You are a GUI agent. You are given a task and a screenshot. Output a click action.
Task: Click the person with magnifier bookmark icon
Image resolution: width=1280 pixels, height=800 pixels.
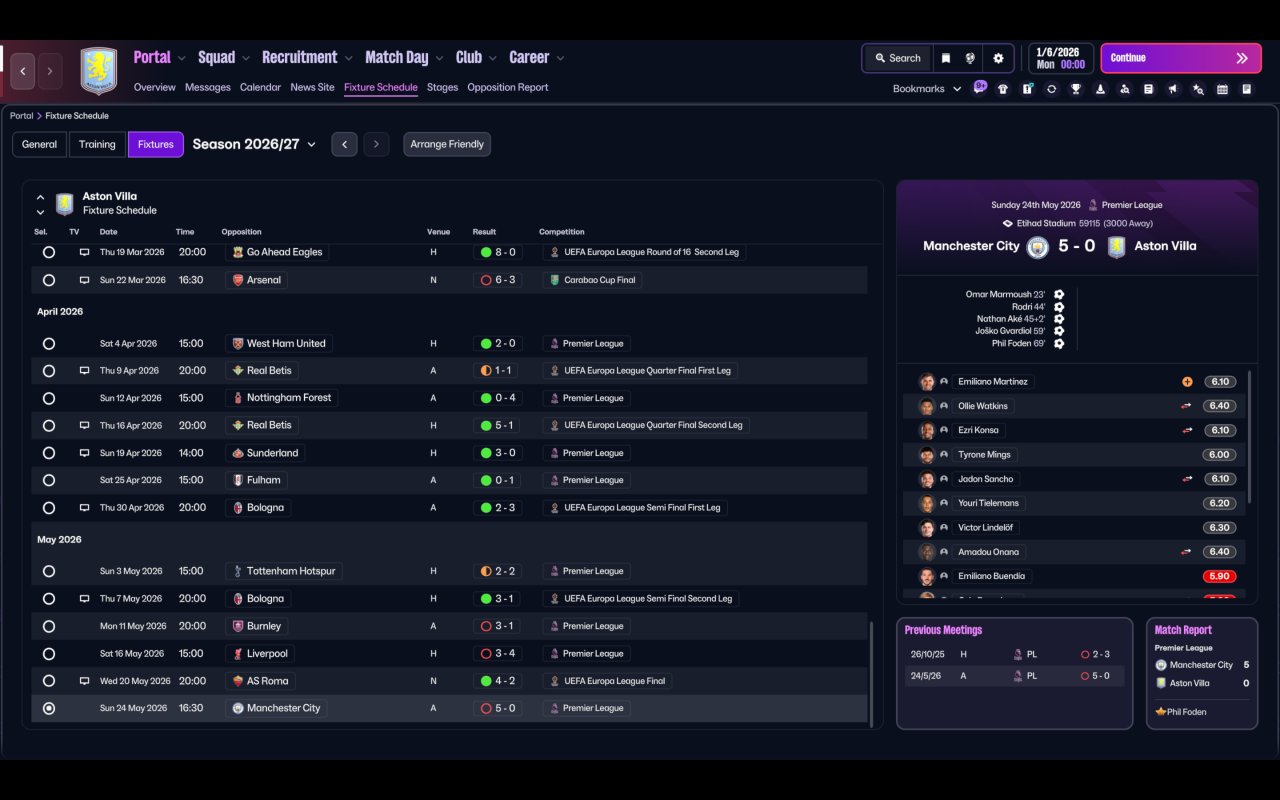(1124, 89)
